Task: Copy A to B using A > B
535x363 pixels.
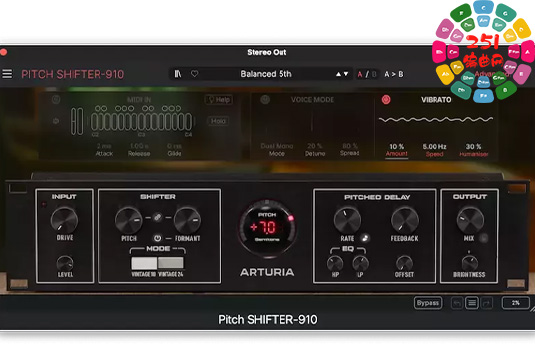Action: pyautogui.click(x=394, y=74)
